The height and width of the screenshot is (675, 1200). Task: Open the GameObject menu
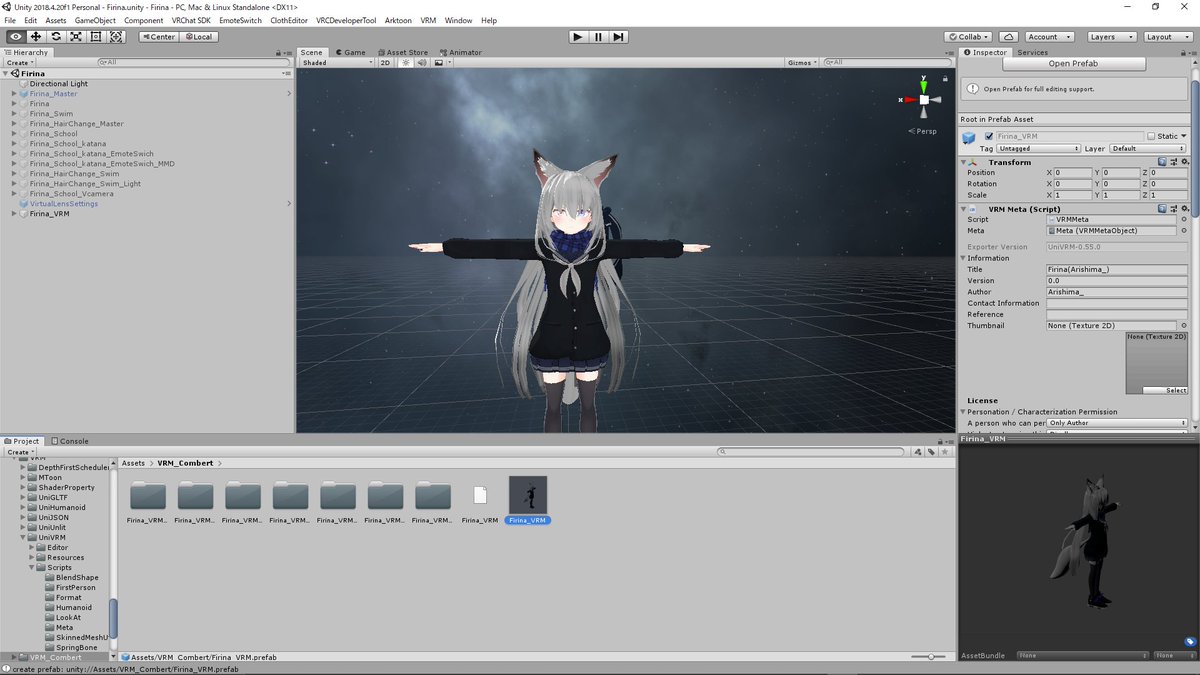[x=95, y=20]
